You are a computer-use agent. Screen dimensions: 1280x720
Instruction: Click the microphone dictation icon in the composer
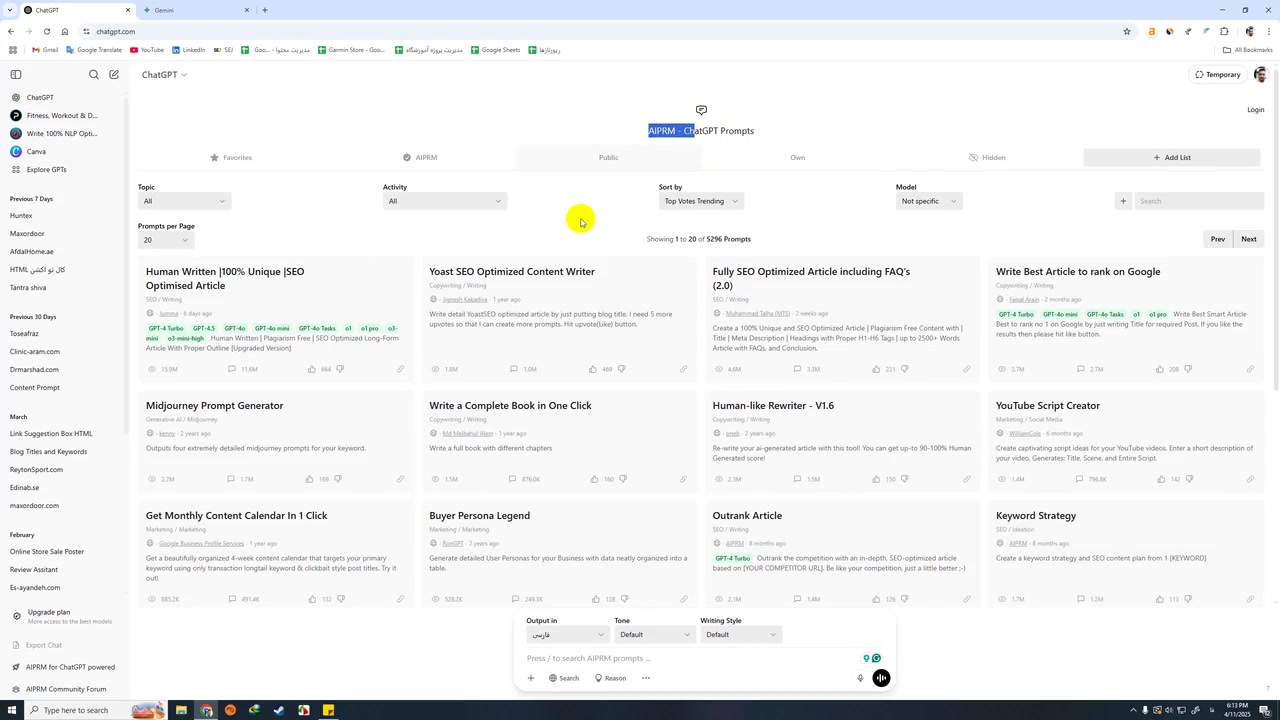click(x=860, y=678)
